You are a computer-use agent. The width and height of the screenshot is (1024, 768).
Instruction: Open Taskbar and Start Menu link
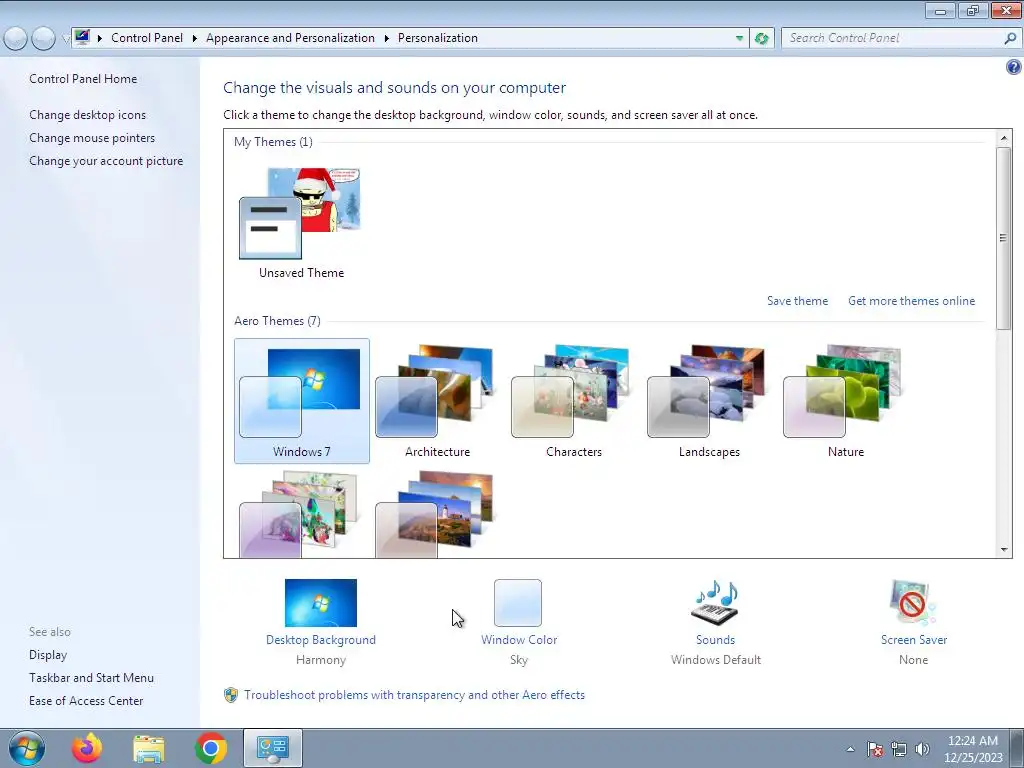click(91, 678)
